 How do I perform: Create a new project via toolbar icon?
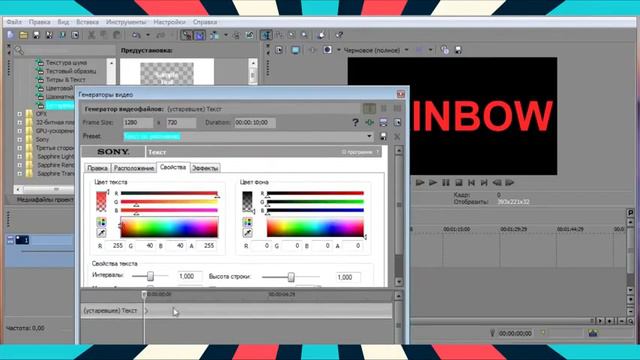pos(11,35)
